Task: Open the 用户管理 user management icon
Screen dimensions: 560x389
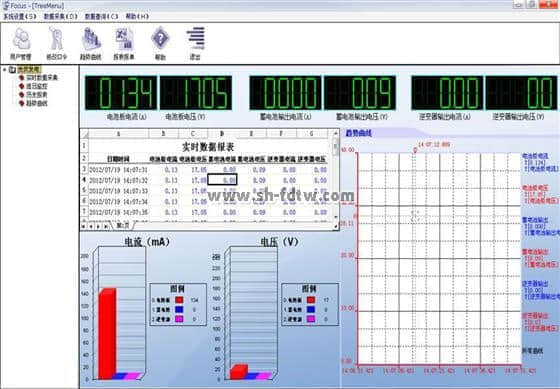Action: (x=21, y=43)
